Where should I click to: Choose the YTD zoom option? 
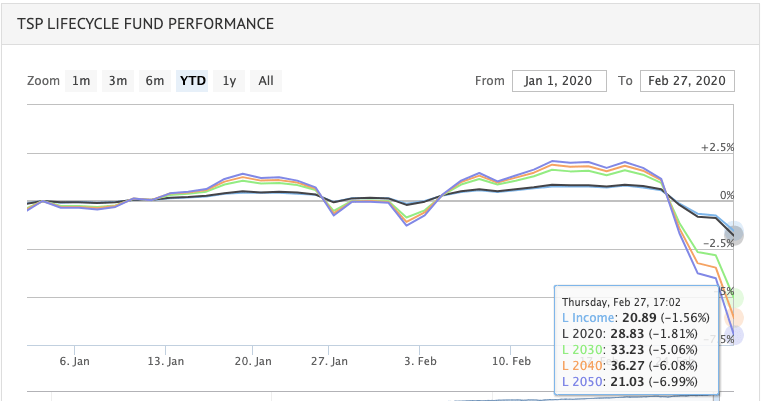pos(192,81)
